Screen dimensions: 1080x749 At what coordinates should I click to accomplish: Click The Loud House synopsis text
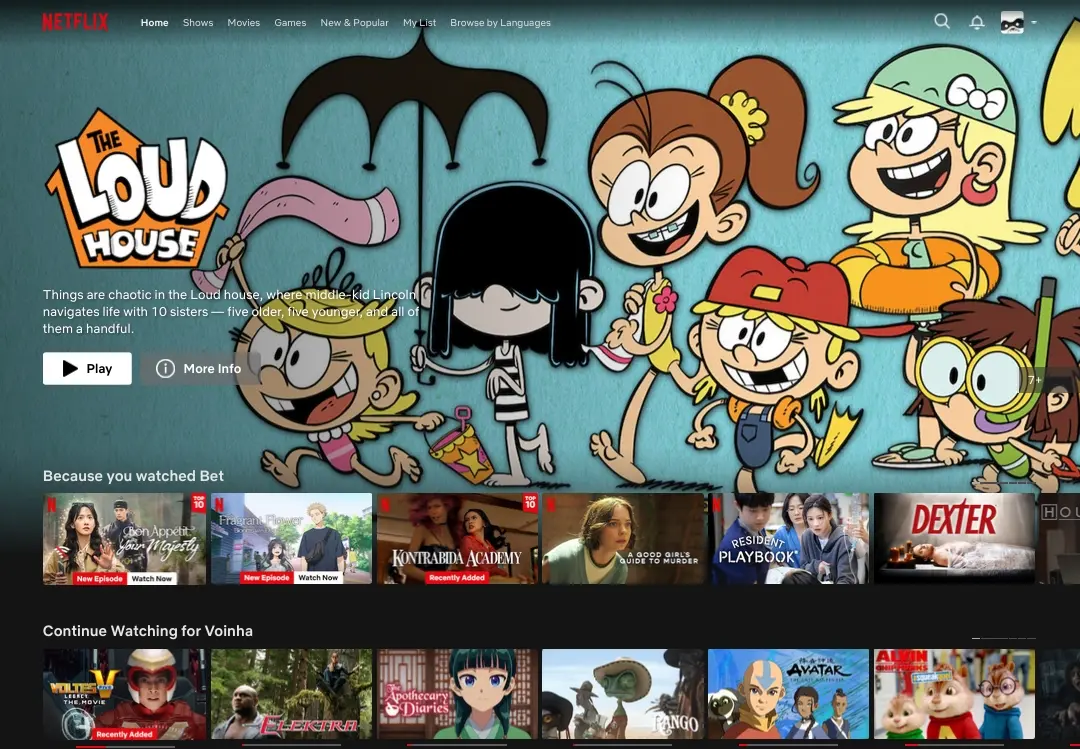click(231, 311)
